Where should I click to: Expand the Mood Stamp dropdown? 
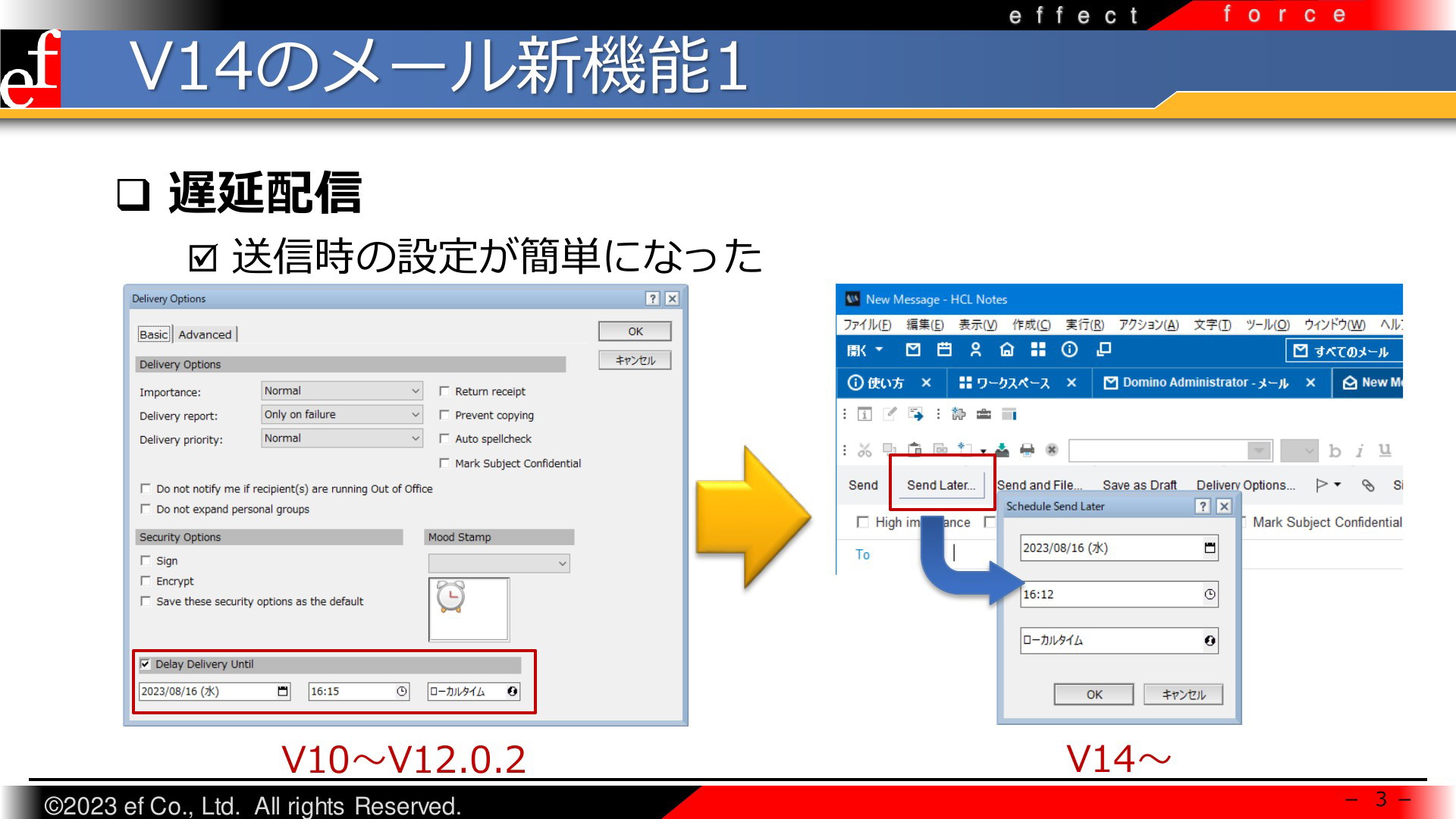tap(562, 563)
